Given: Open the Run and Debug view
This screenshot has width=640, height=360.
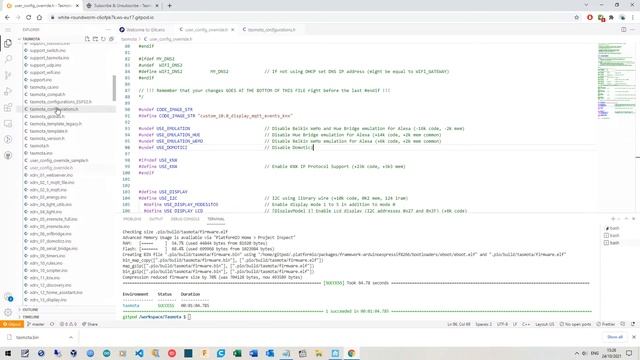Looking at the screenshot, I should point(8,91).
